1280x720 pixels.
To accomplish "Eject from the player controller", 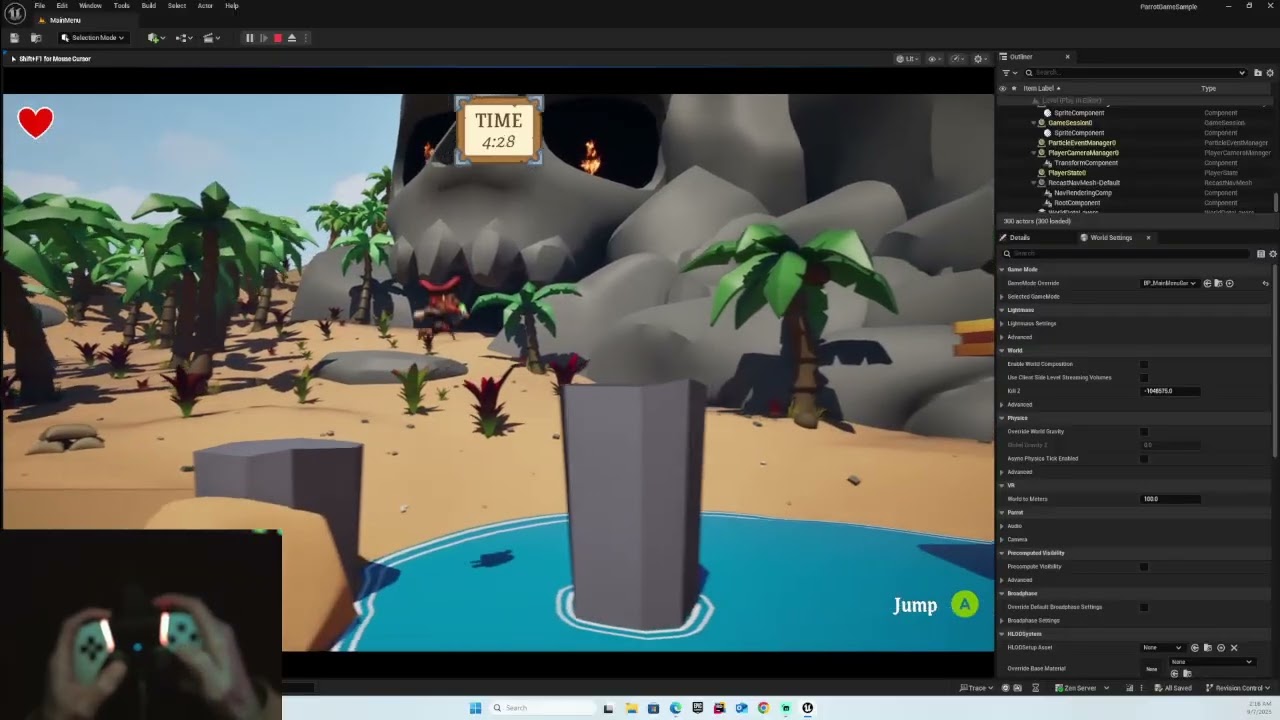I will click(292, 38).
